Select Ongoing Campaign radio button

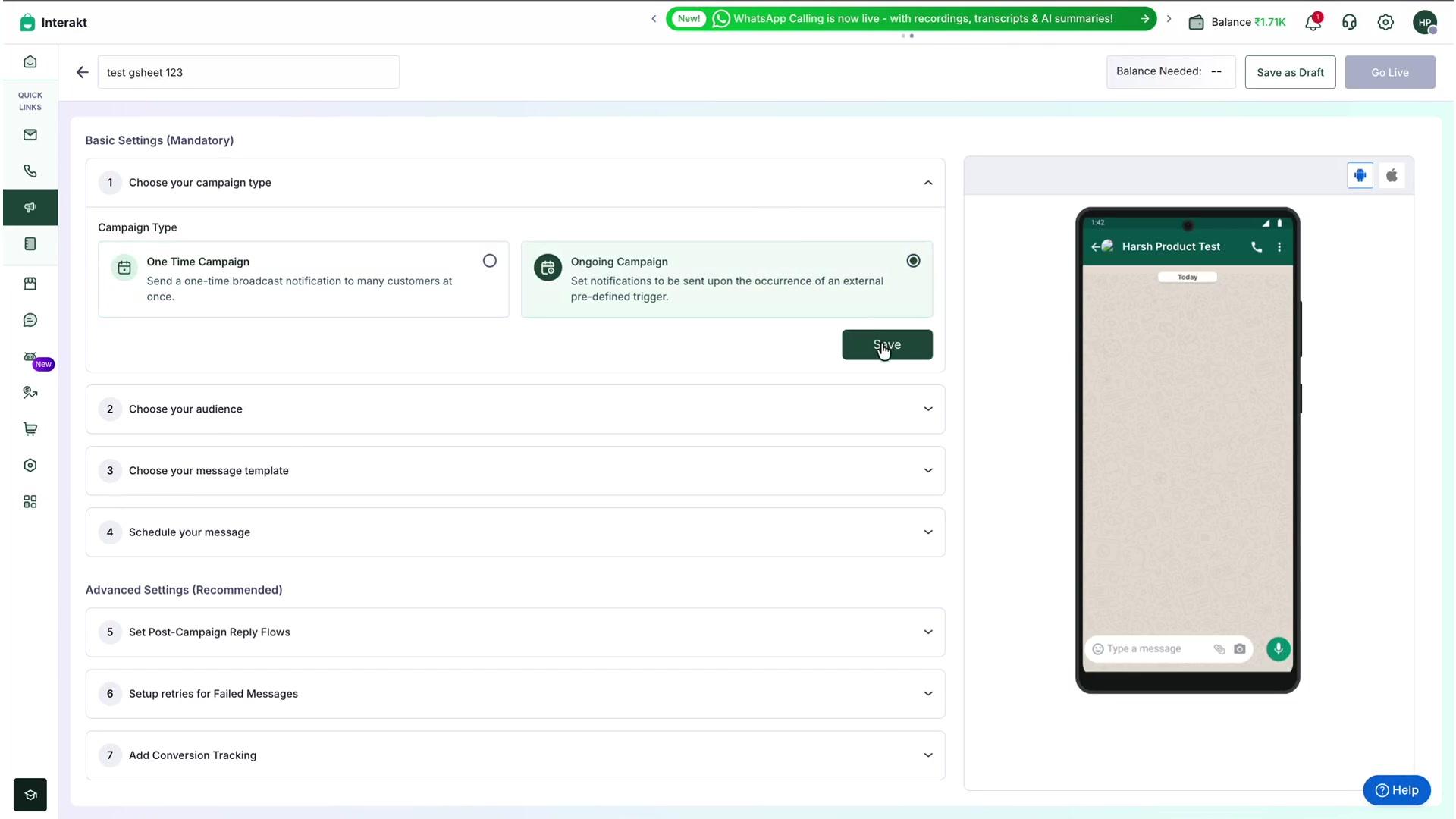(914, 261)
